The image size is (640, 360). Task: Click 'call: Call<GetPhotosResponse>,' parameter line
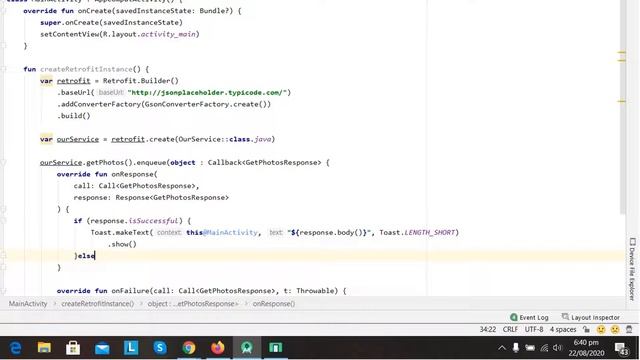[x=136, y=186]
